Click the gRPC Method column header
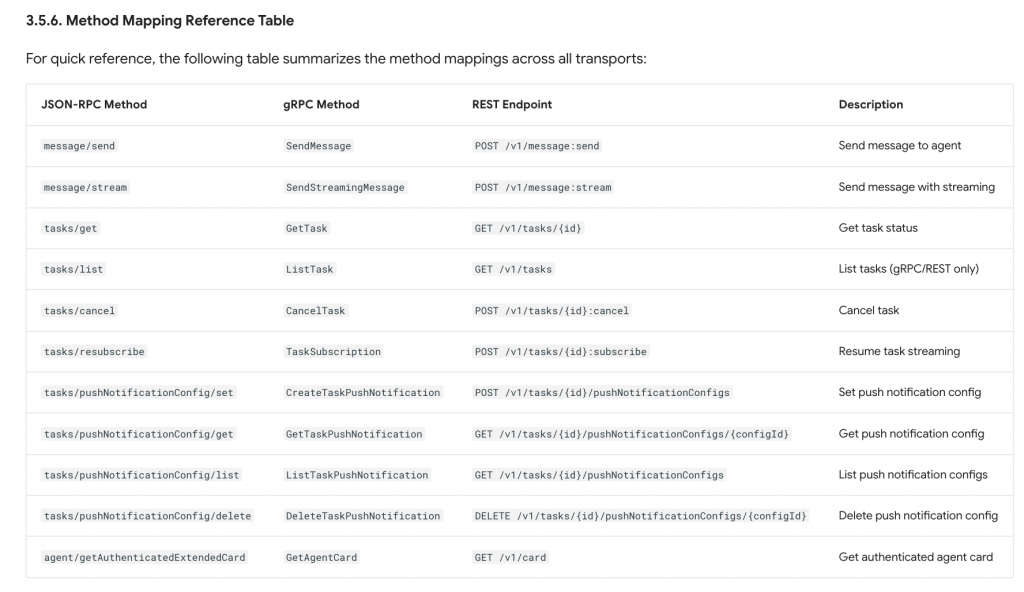Screen dimensions: 1024x592 (x=321, y=104)
